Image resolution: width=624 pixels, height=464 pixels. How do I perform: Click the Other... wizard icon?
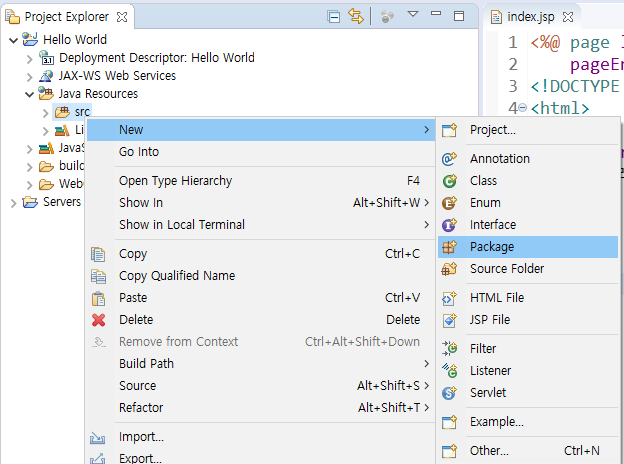[449, 451]
